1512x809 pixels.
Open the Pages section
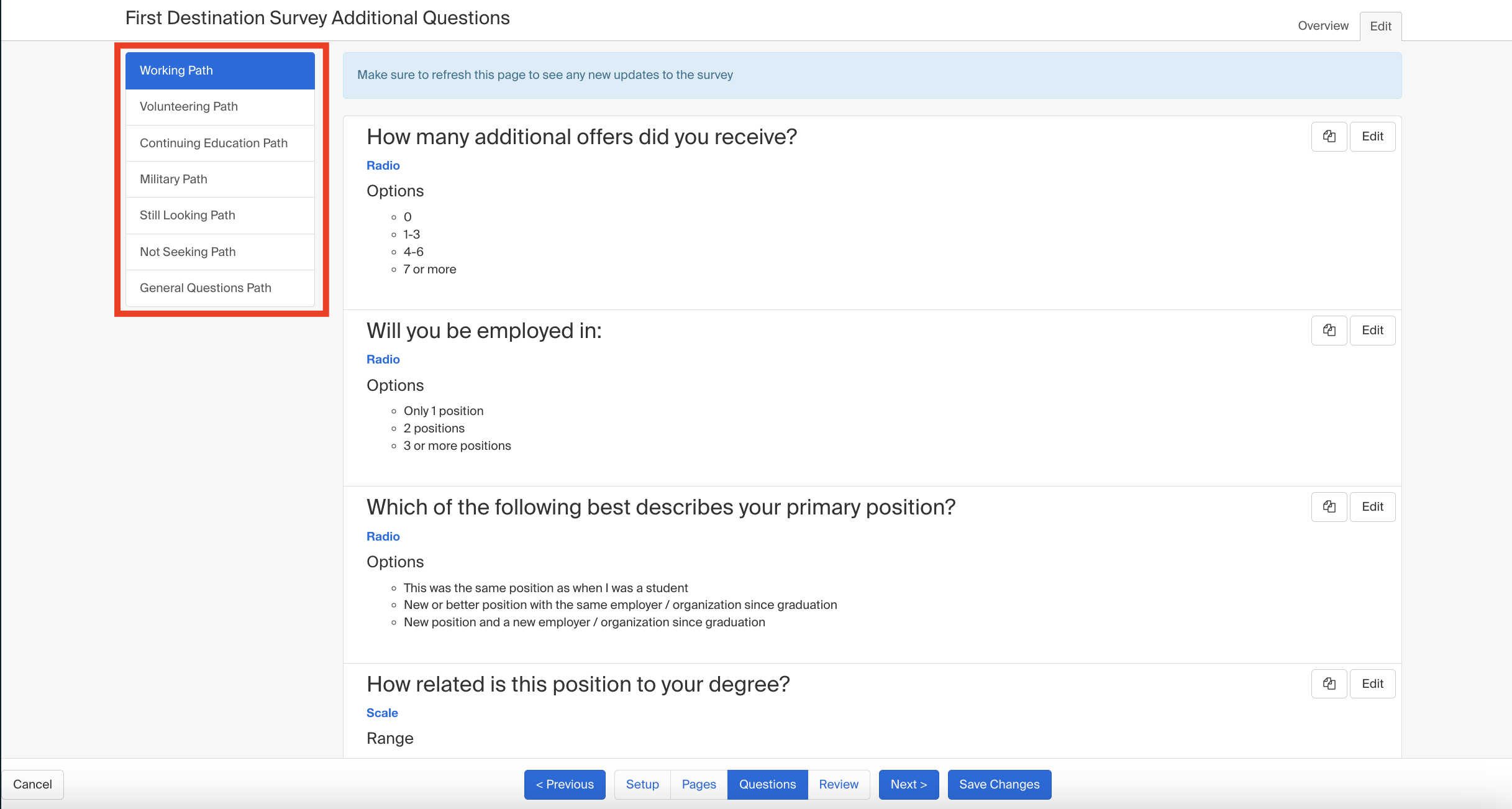[x=698, y=784]
